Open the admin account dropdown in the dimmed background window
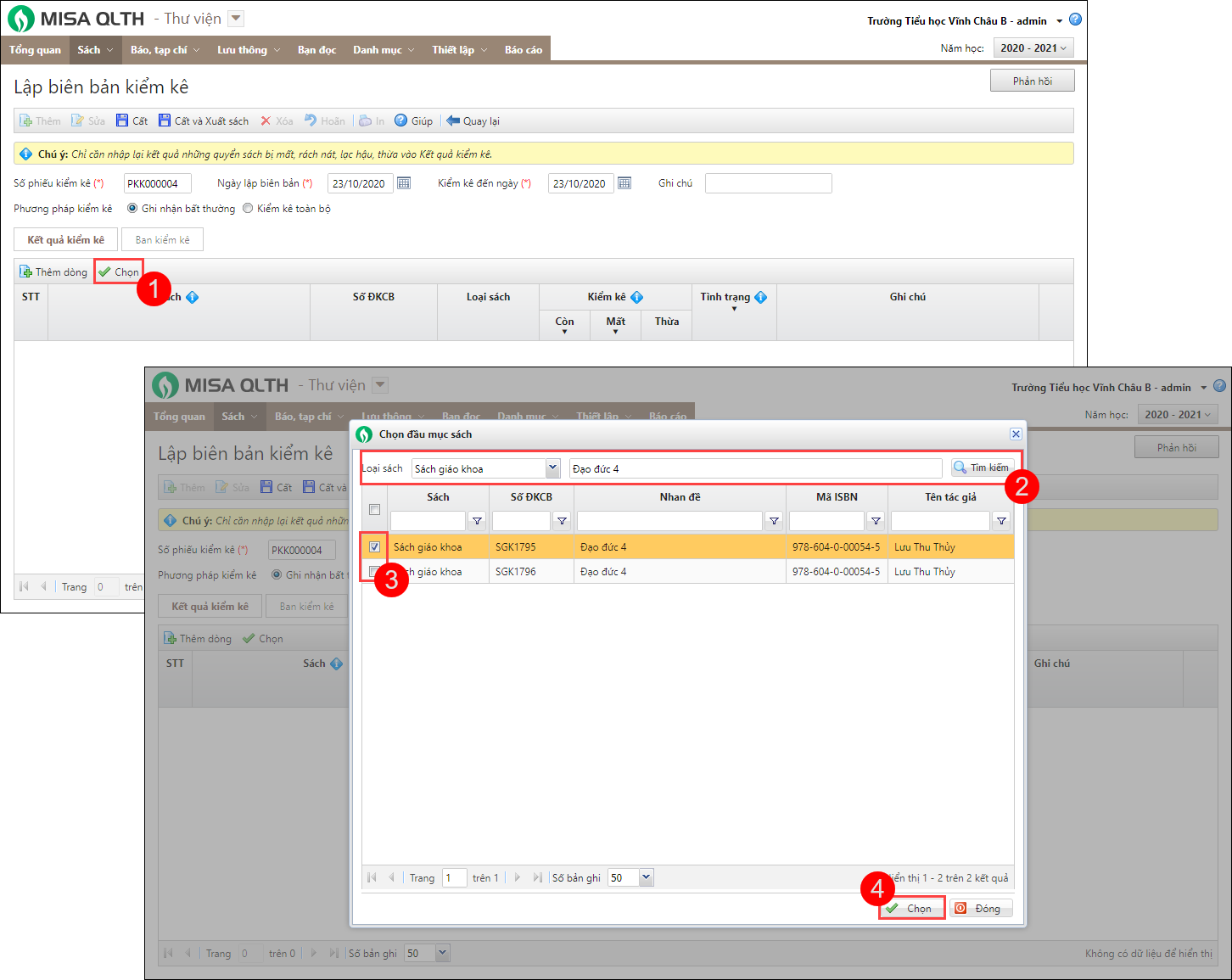The width and height of the screenshot is (1232, 980). pyautogui.click(x=1203, y=388)
